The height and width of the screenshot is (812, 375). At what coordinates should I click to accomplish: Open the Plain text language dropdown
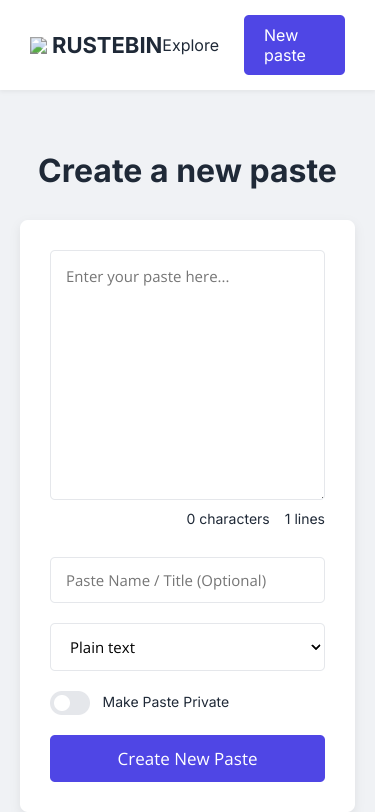coord(188,647)
